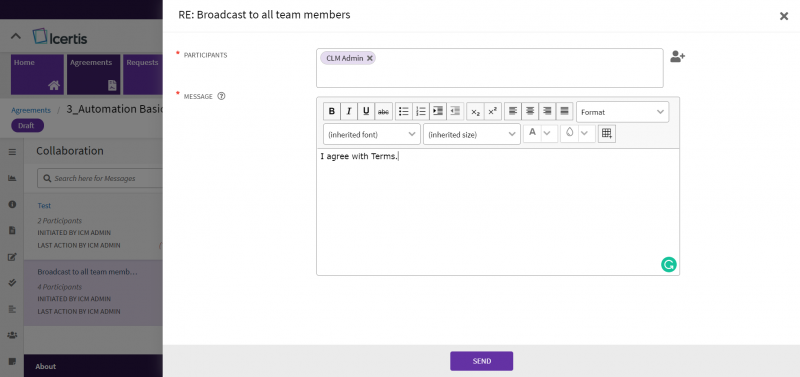Expand the font color picker arrow

tap(547, 133)
